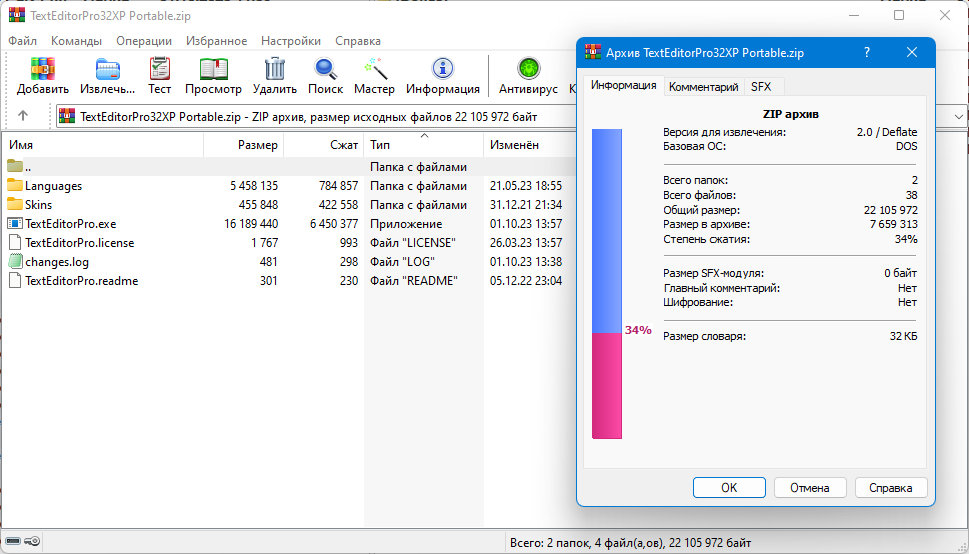Click the parent folder '..' icon
Screen dimensions: 969x554
pos(15,166)
